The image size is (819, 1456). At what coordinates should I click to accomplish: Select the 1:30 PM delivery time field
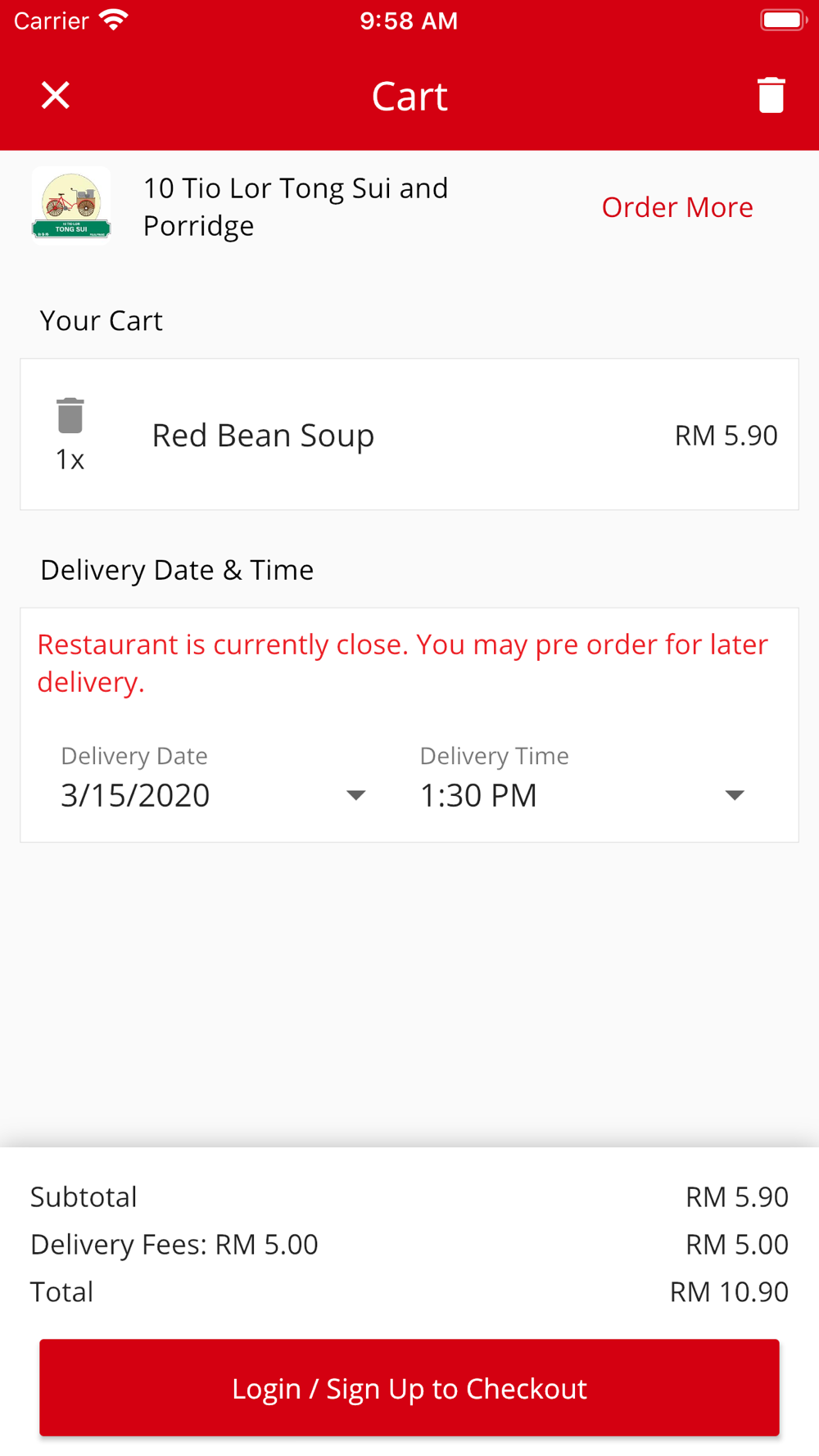coord(478,795)
